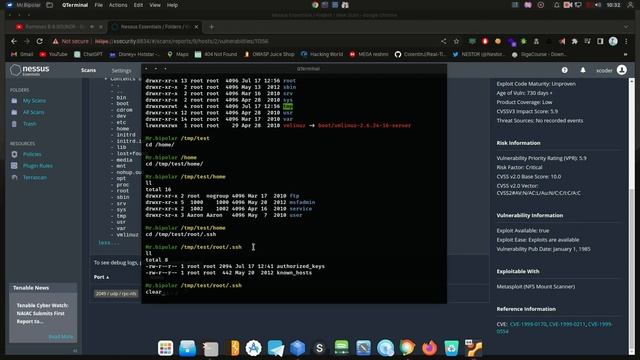Click the Chrome address bar URL
The height and width of the screenshot is (360, 640).
[x=182, y=41]
